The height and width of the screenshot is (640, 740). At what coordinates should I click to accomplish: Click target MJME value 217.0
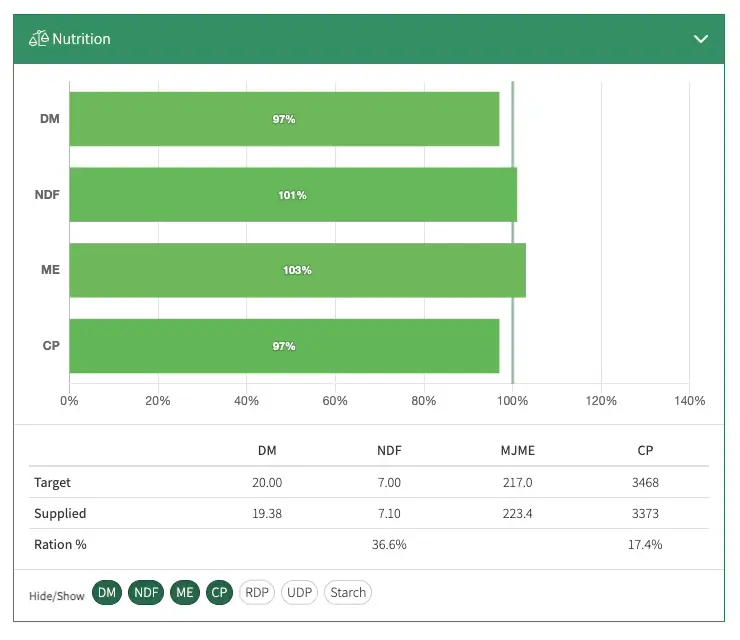tap(518, 482)
